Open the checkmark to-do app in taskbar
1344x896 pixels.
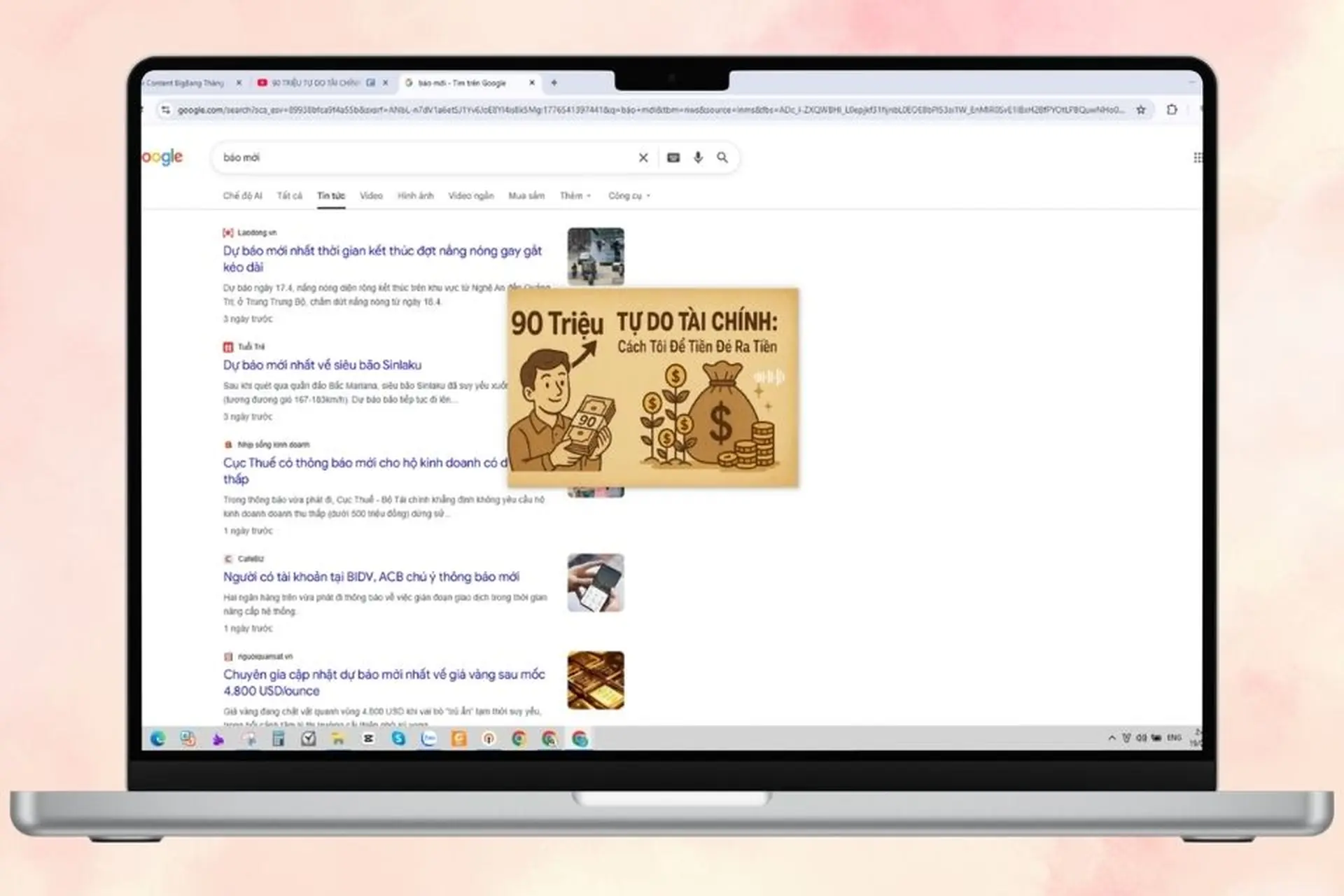(x=308, y=738)
